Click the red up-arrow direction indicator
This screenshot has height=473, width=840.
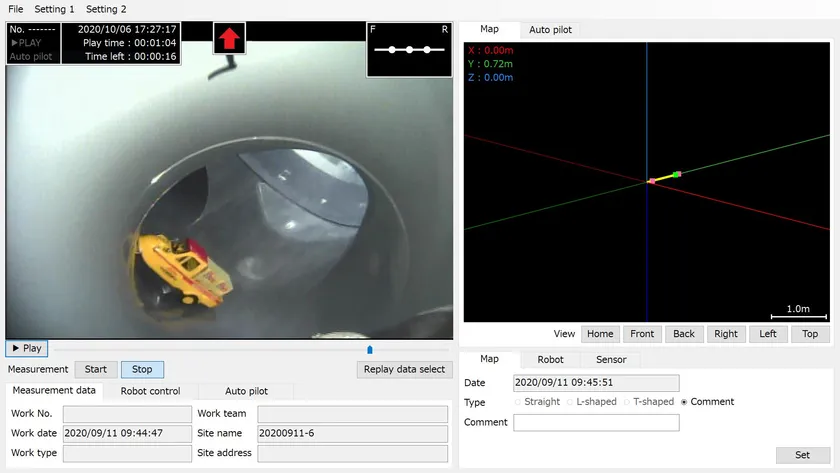point(230,39)
